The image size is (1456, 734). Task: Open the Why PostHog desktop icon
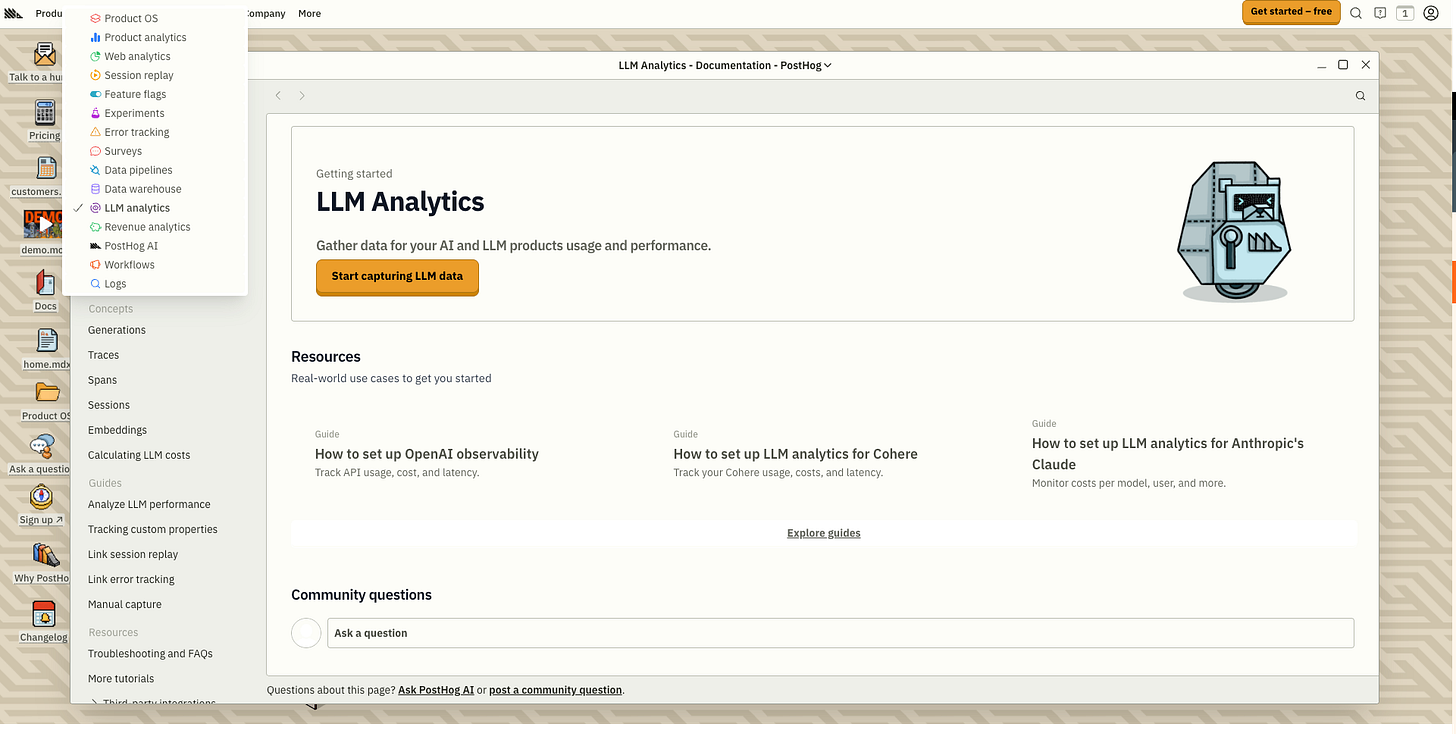coord(45,555)
